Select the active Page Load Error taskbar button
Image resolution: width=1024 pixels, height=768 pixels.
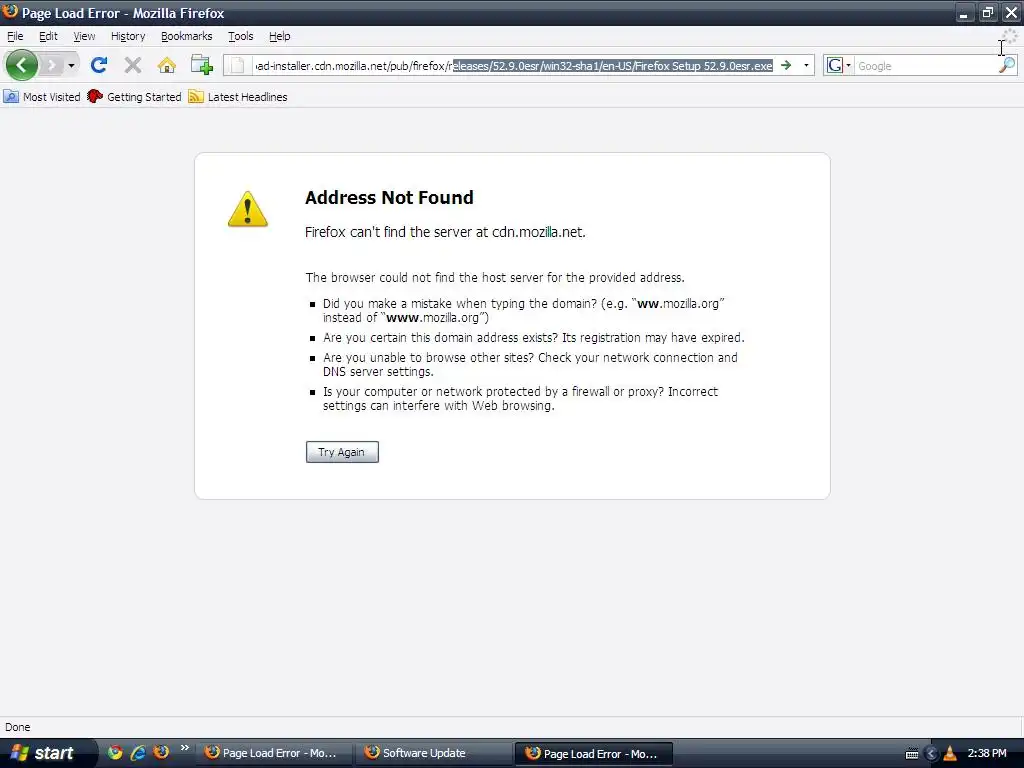click(x=594, y=754)
